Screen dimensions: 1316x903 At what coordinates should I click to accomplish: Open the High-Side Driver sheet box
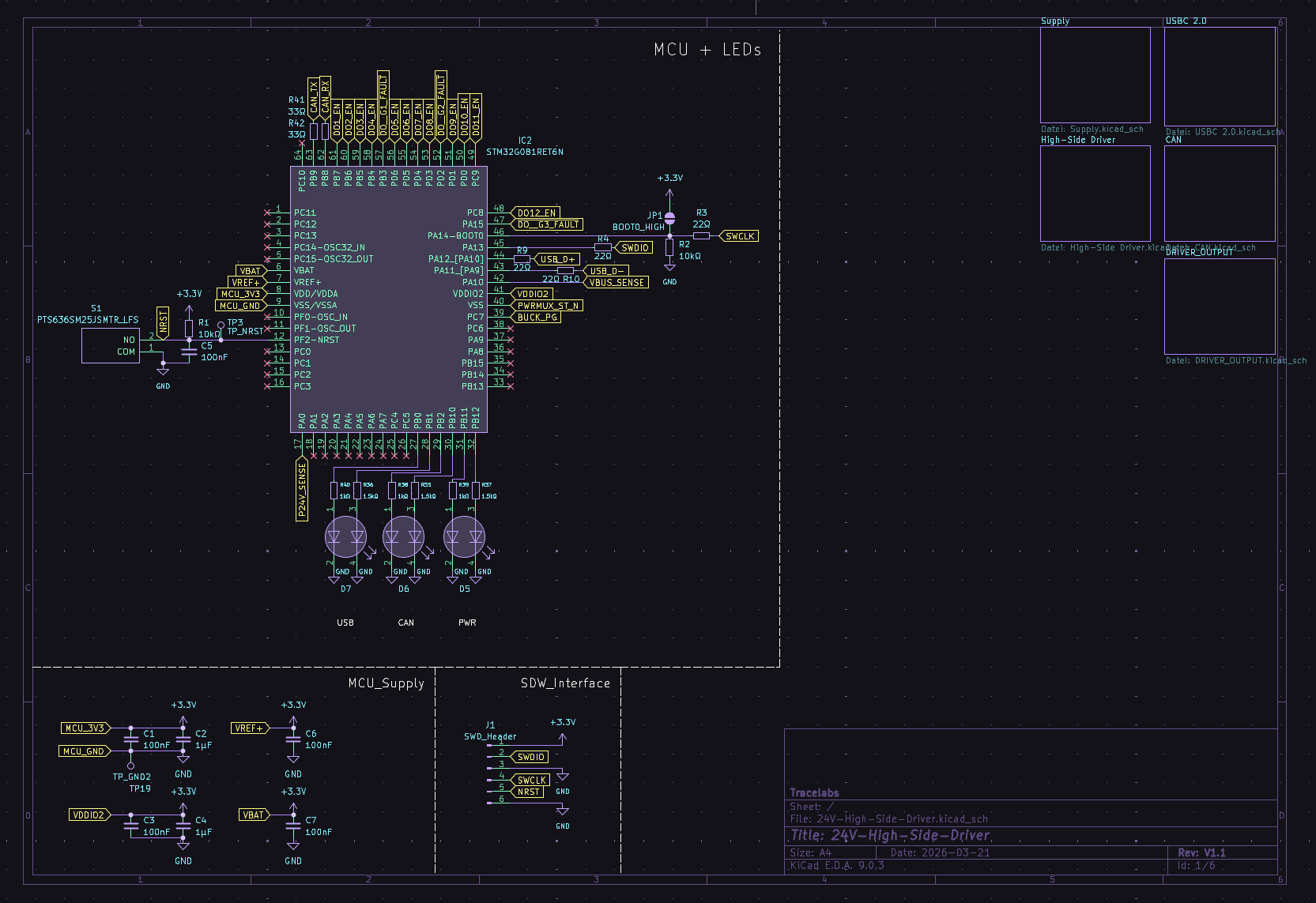coord(1095,194)
